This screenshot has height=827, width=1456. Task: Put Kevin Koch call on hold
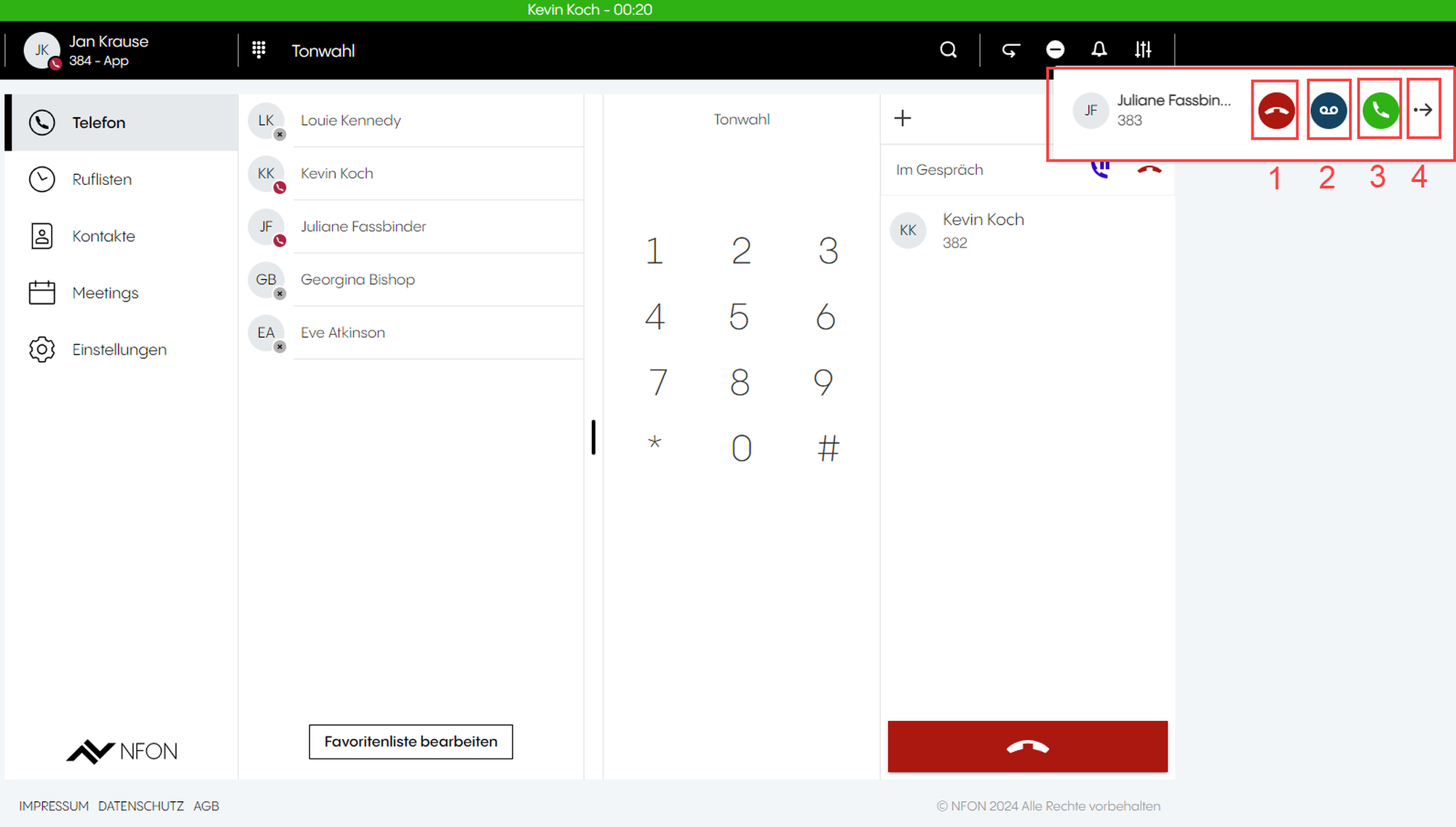point(1100,170)
